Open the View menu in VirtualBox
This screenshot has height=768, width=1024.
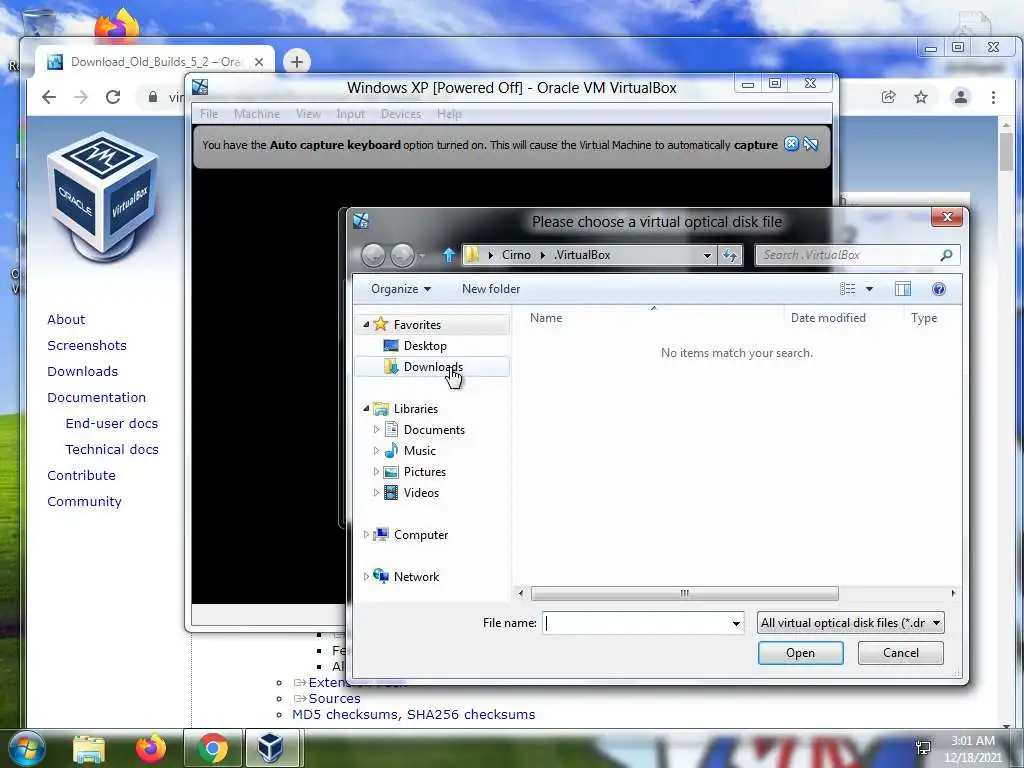pos(308,114)
